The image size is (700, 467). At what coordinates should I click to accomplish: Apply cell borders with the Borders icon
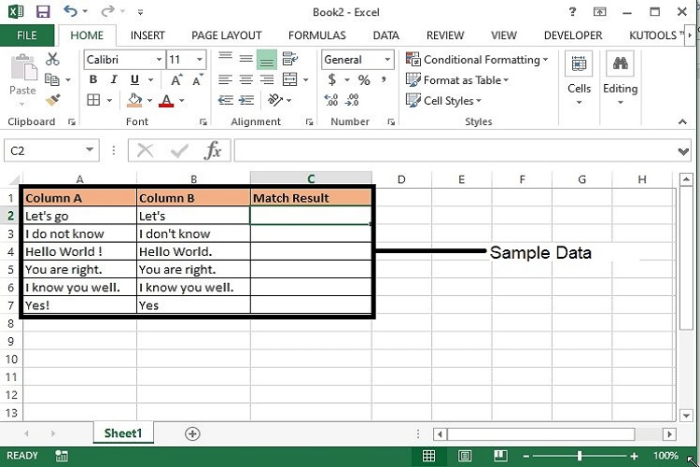(x=93, y=100)
